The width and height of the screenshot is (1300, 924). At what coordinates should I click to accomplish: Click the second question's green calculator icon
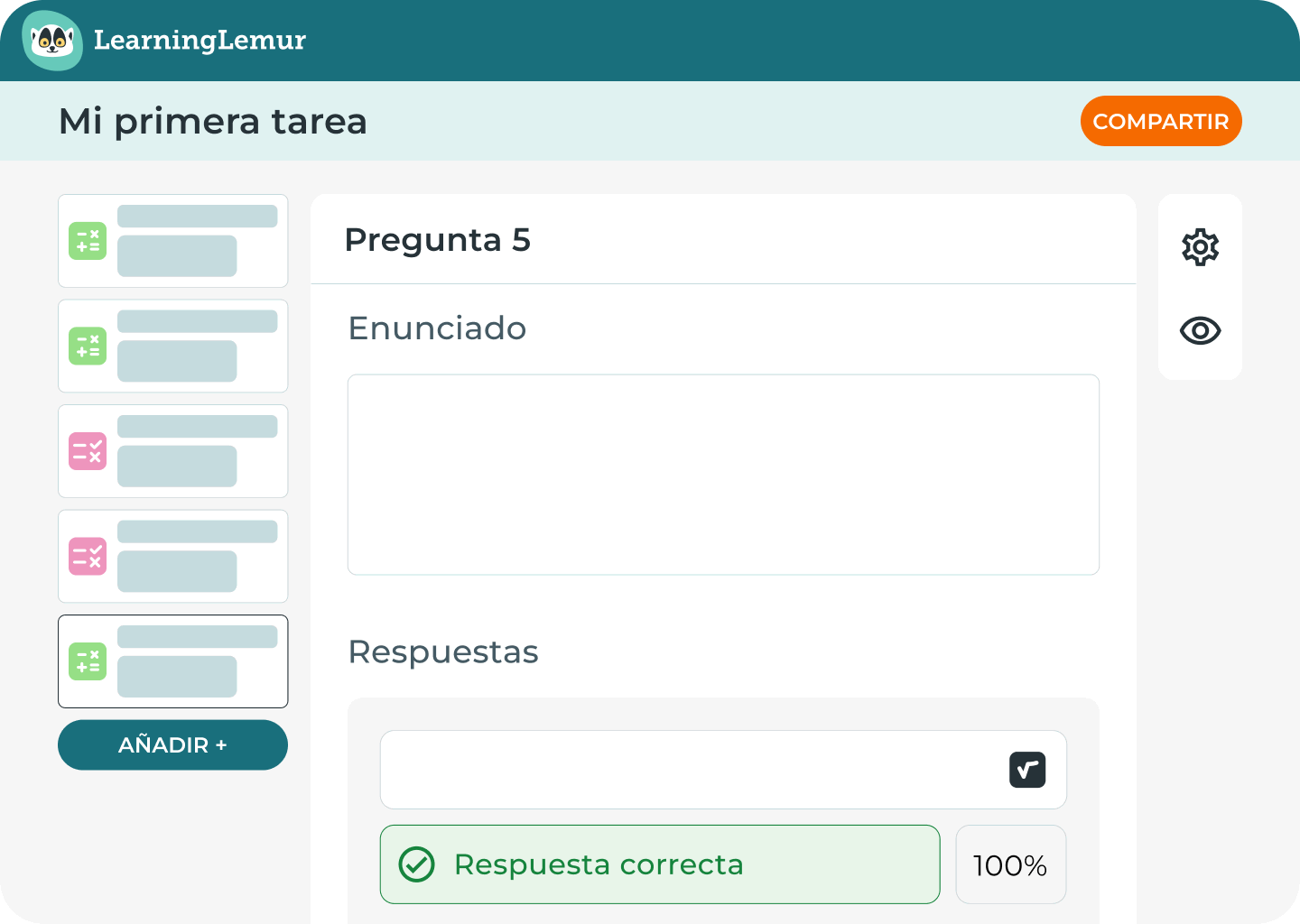click(88, 346)
